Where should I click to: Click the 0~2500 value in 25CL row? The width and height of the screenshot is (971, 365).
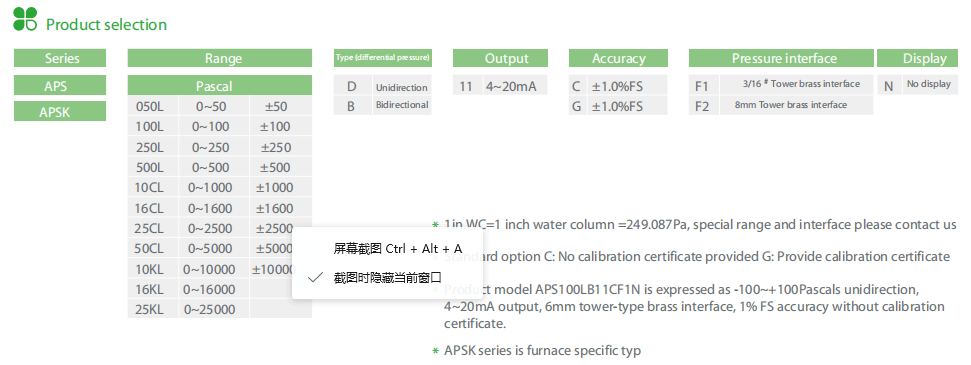211,228
